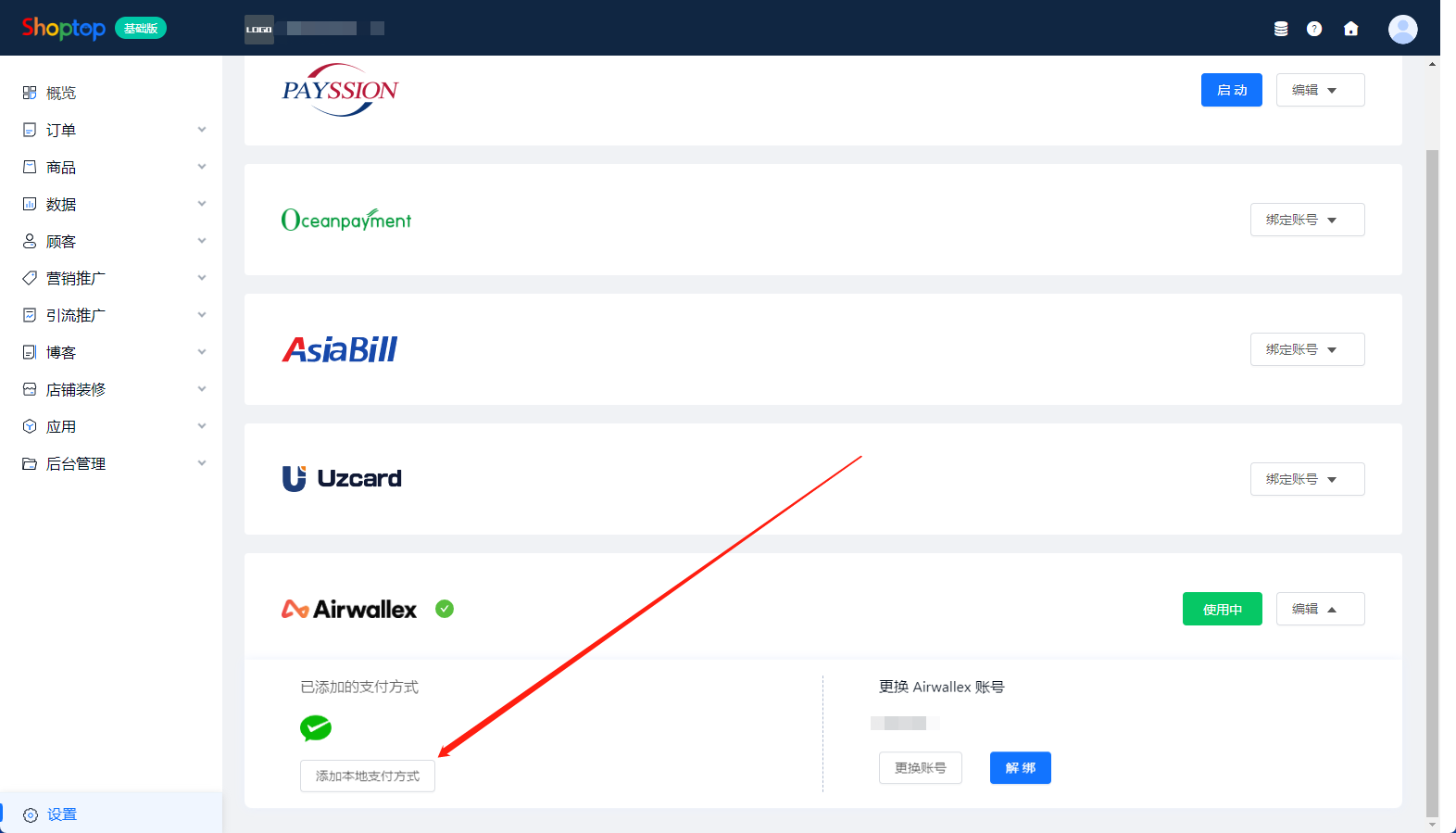Click the Oceanpayment logo
This screenshot has width=1456, height=833.
tap(346, 220)
